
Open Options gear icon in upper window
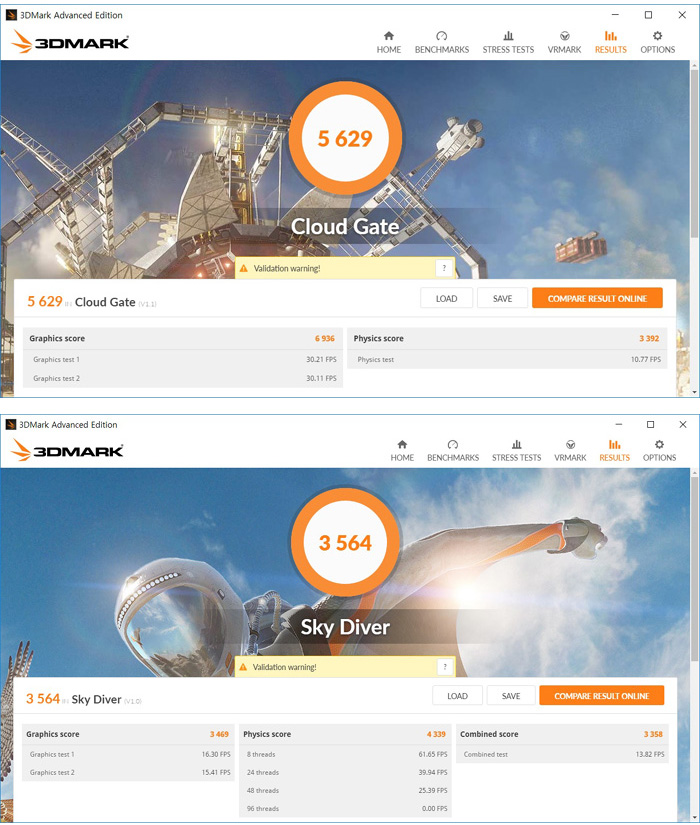pos(657,36)
